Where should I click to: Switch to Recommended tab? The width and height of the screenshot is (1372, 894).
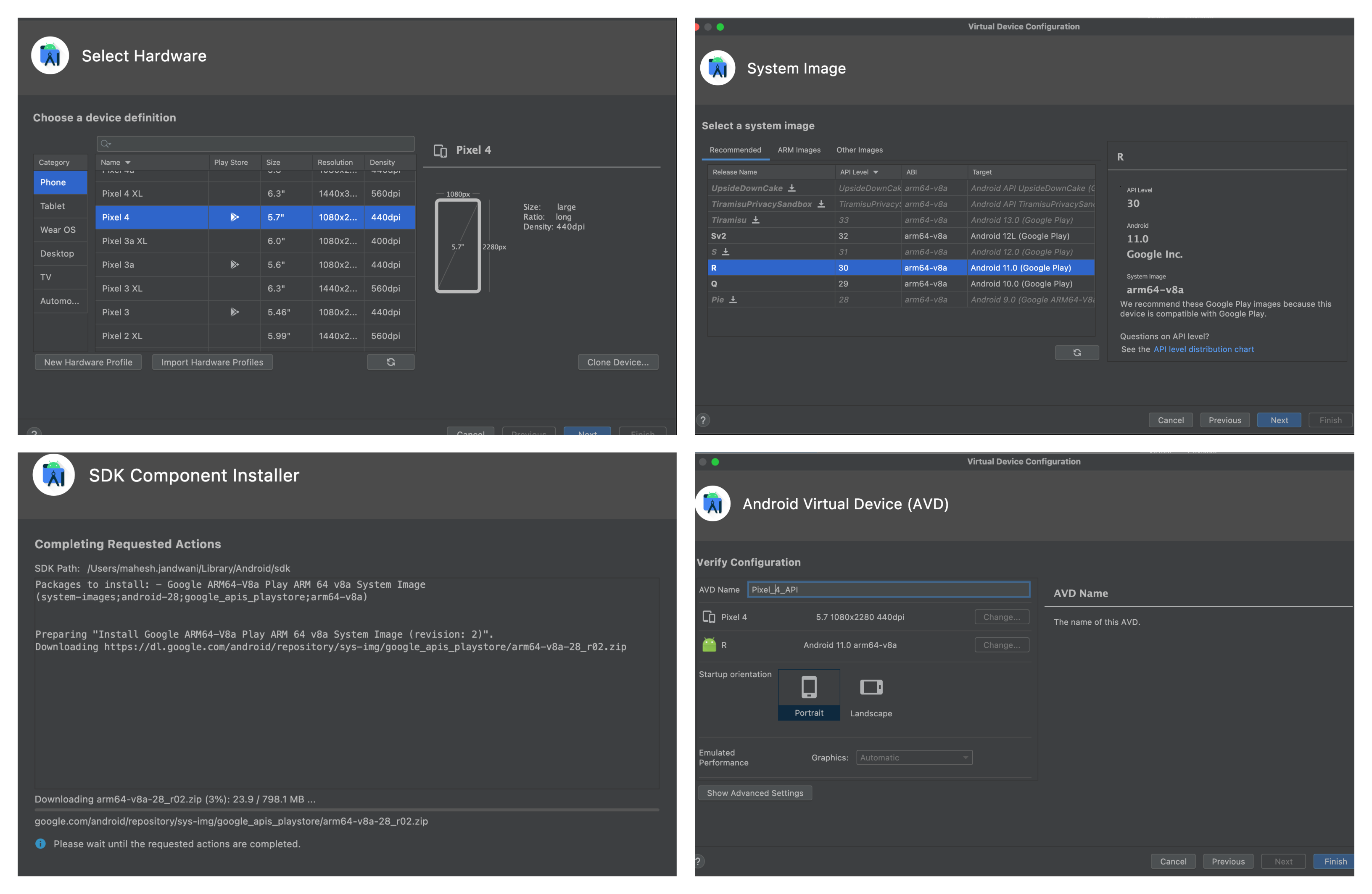[735, 150]
